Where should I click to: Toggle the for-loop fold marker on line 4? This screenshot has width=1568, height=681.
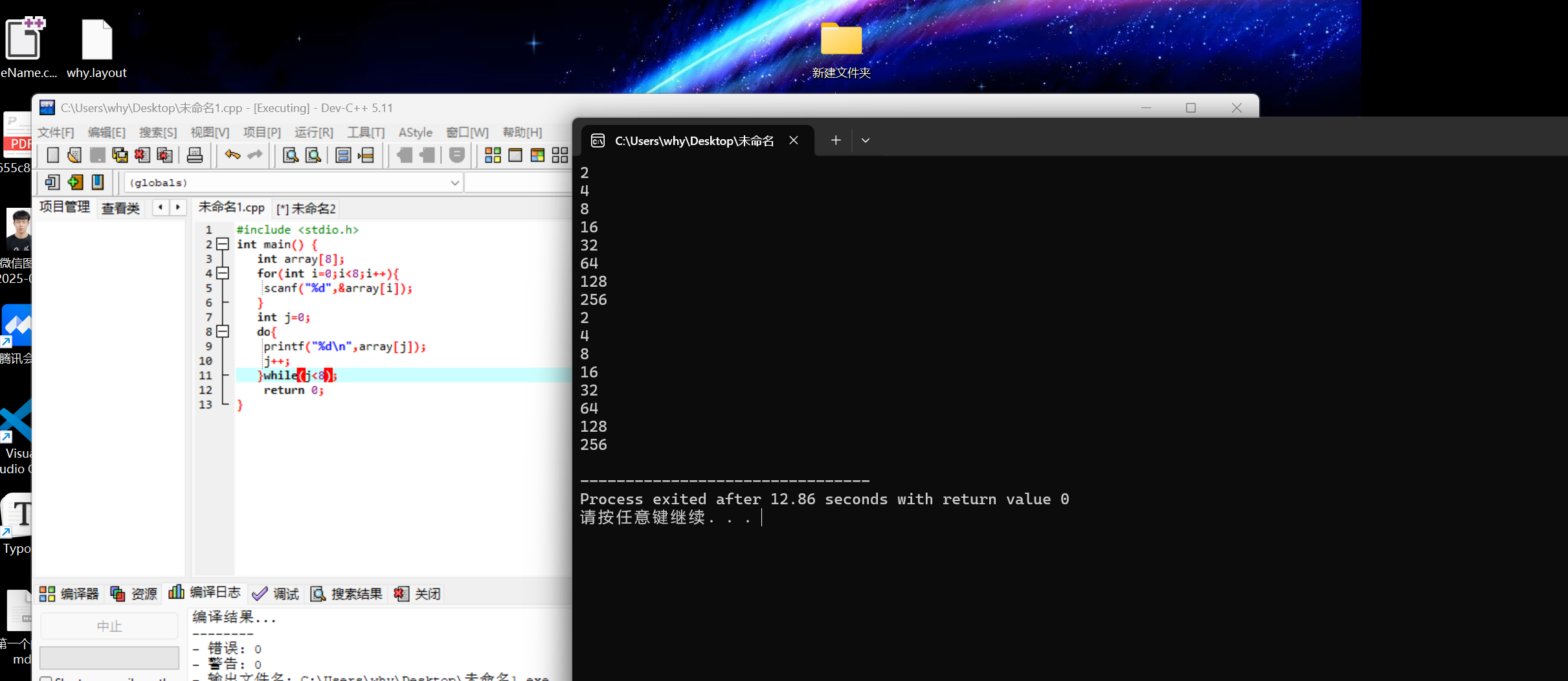[x=223, y=273]
